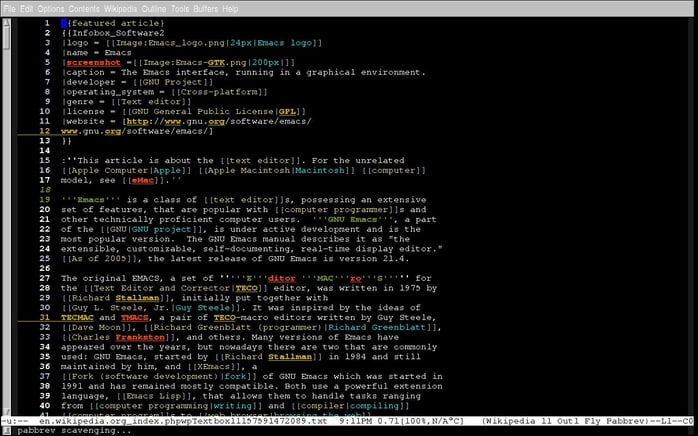Image resolution: width=698 pixels, height=436 pixels.
Task: Open the Tools menu
Action: point(180,8)
